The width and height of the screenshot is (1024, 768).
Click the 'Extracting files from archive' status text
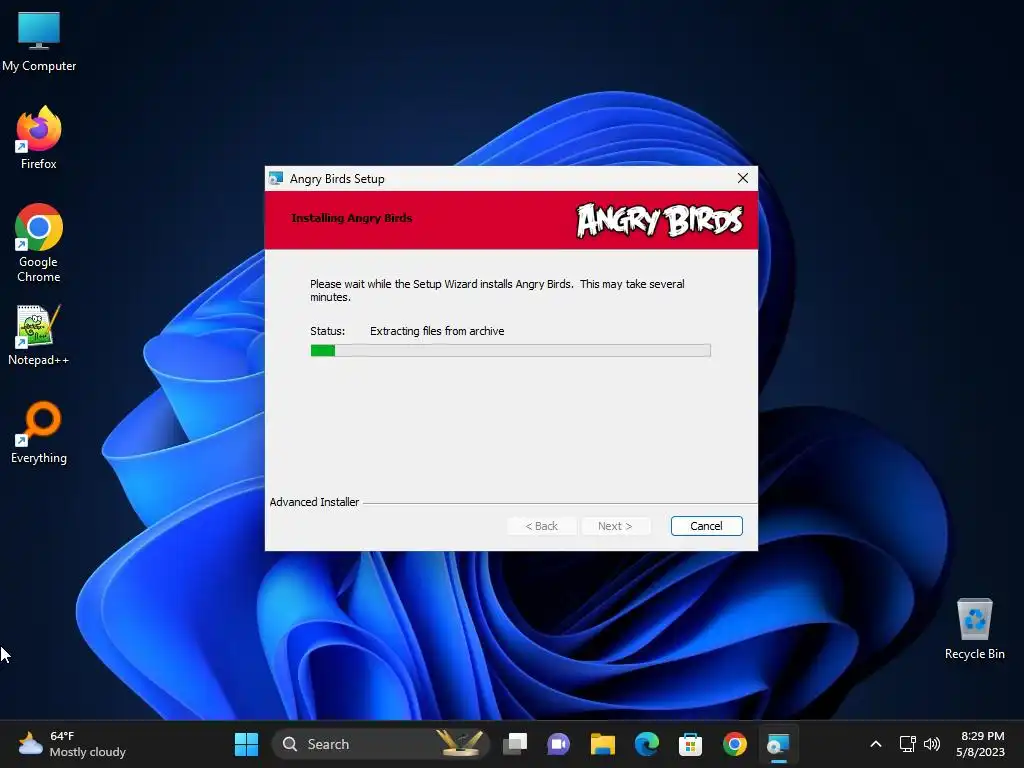point(437,331)
